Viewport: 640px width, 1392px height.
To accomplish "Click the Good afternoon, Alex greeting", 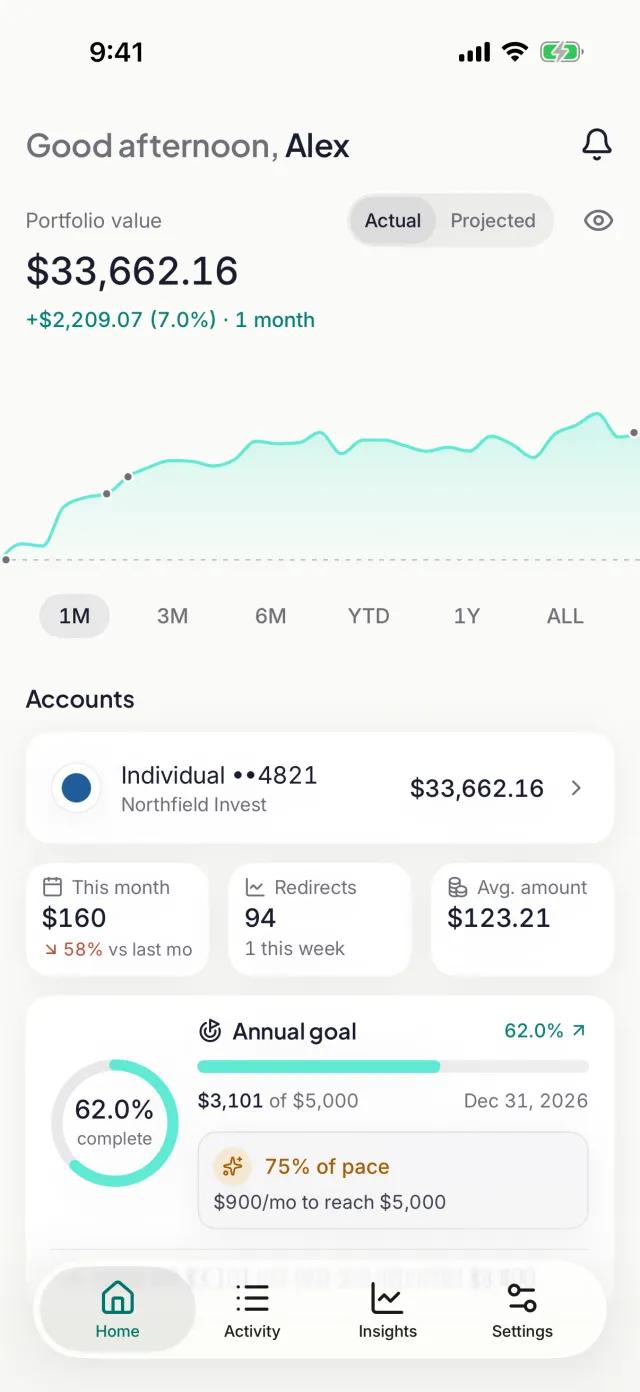I will pyautogui.click(x=188, y=146).
